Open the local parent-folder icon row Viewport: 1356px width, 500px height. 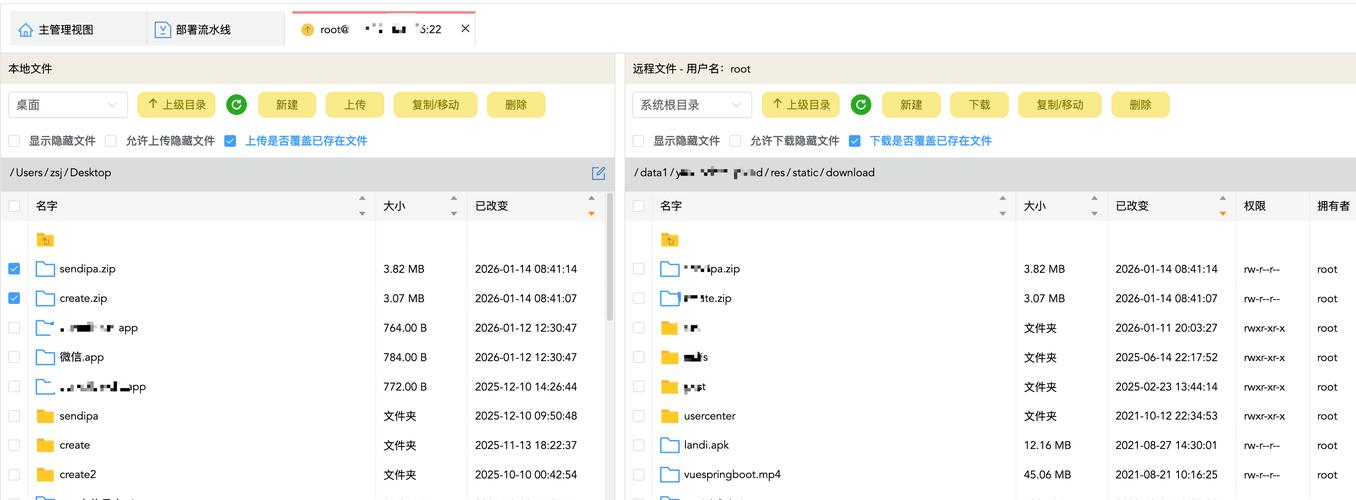[45, 240]
